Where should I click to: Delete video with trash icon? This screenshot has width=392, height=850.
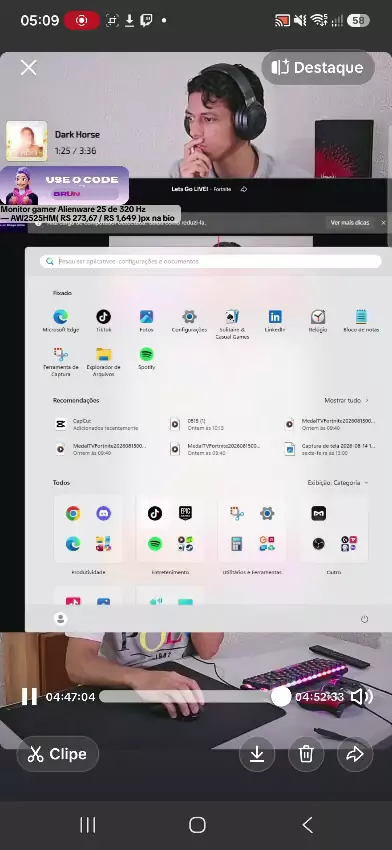tap(306, 754)
